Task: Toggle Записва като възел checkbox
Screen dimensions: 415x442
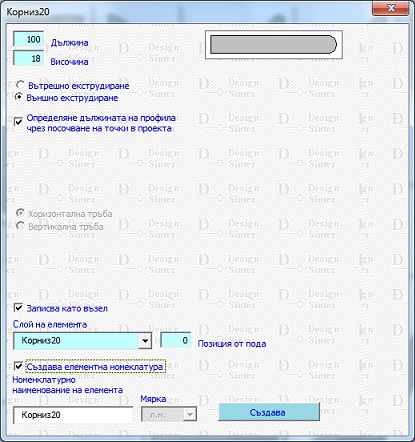Action: tap(19, 308)
